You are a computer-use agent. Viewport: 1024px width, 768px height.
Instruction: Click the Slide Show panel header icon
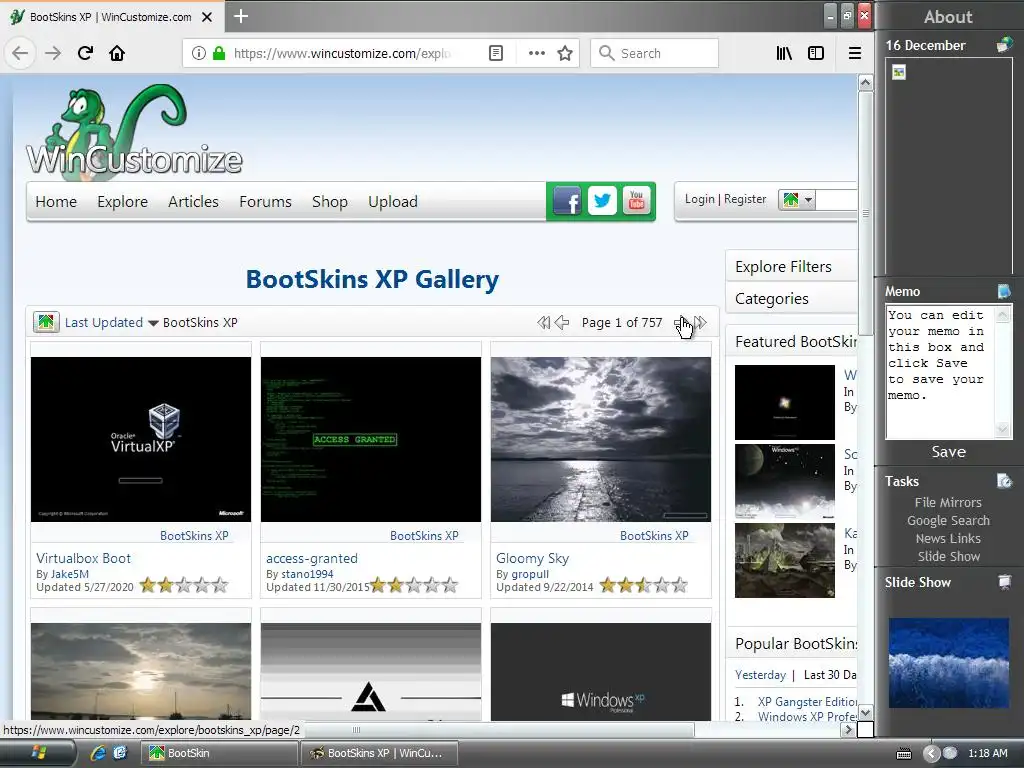click(1004, 582)
